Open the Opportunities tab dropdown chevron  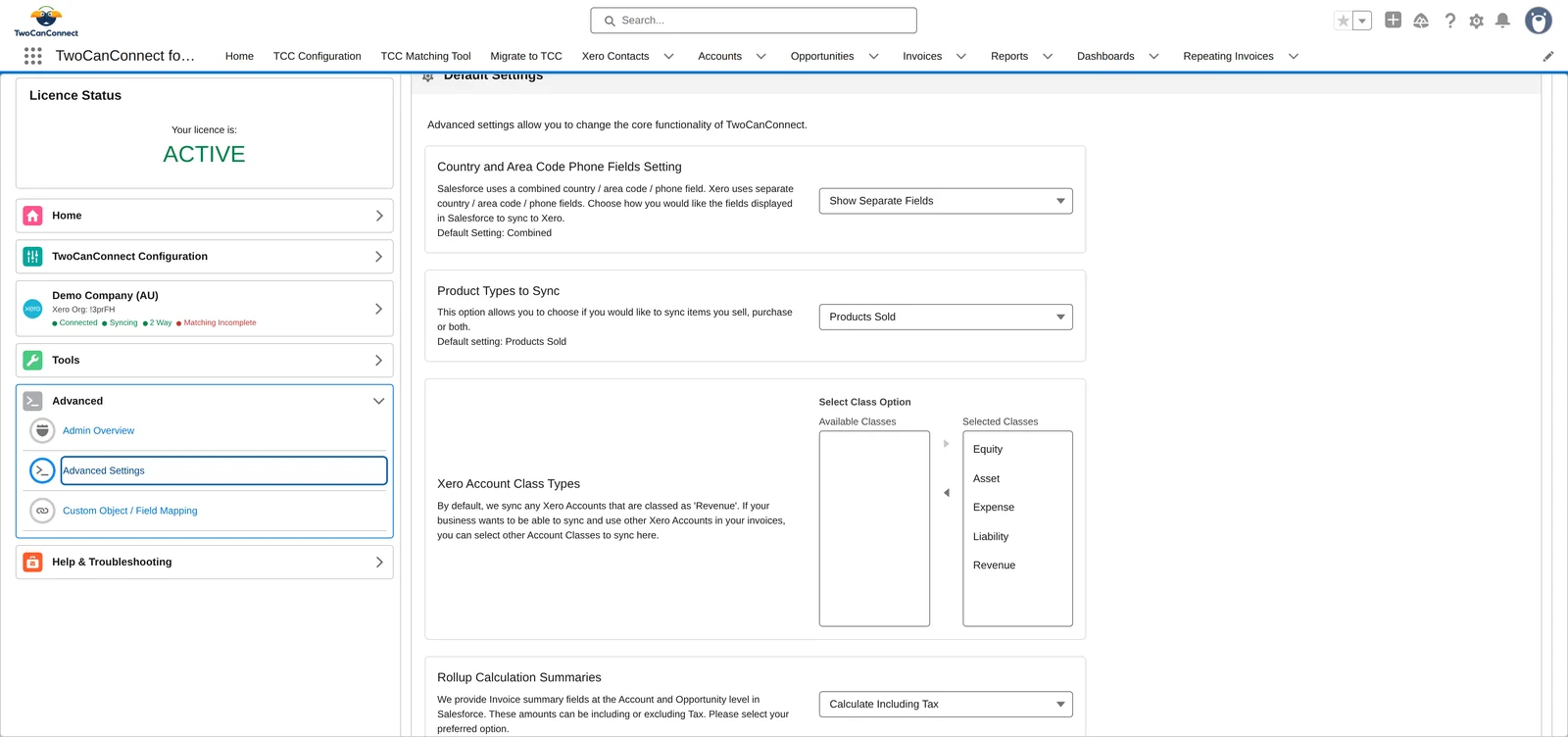[873, 57]
